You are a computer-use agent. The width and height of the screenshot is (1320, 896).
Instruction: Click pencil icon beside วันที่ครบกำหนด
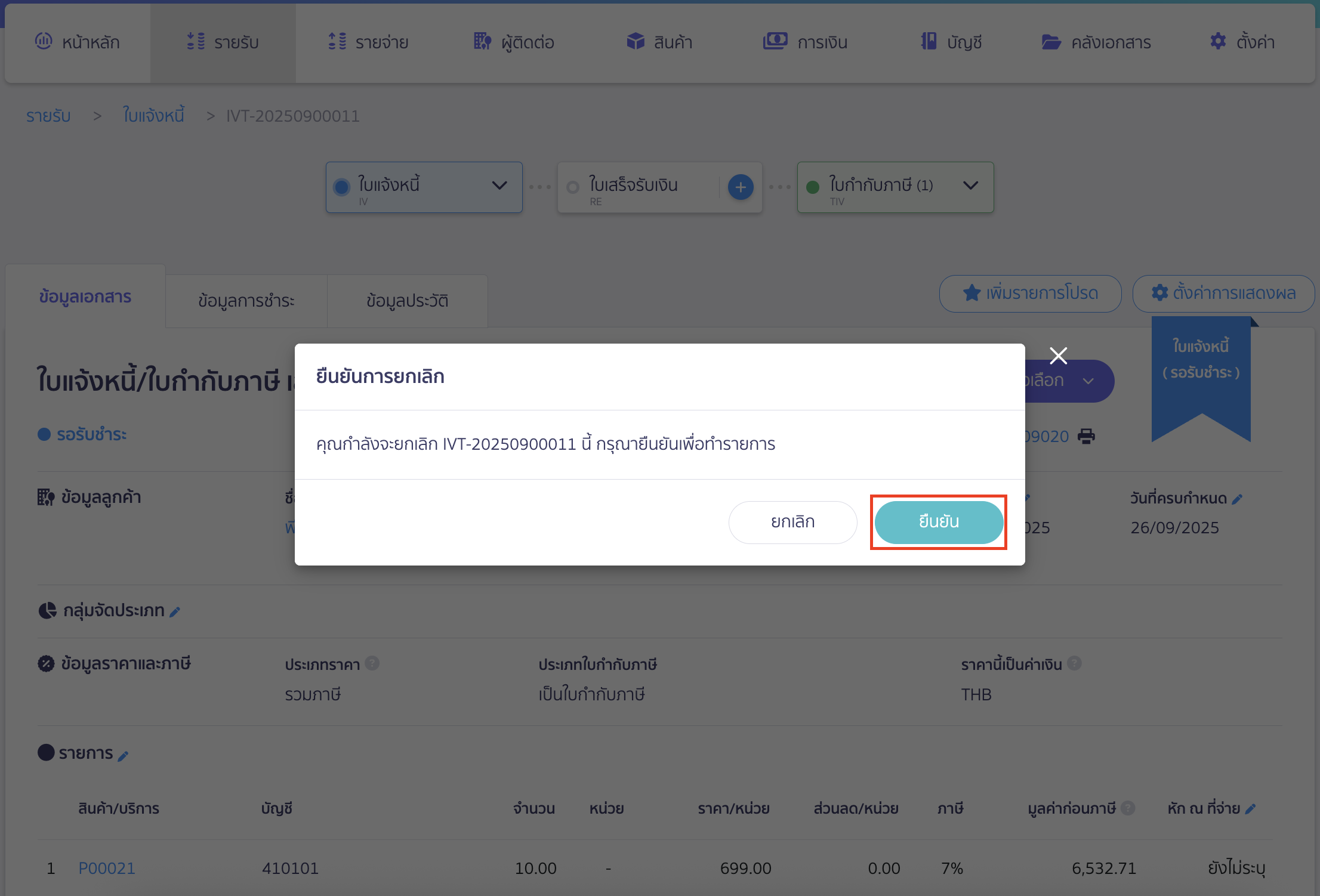tap(1237, 499)
